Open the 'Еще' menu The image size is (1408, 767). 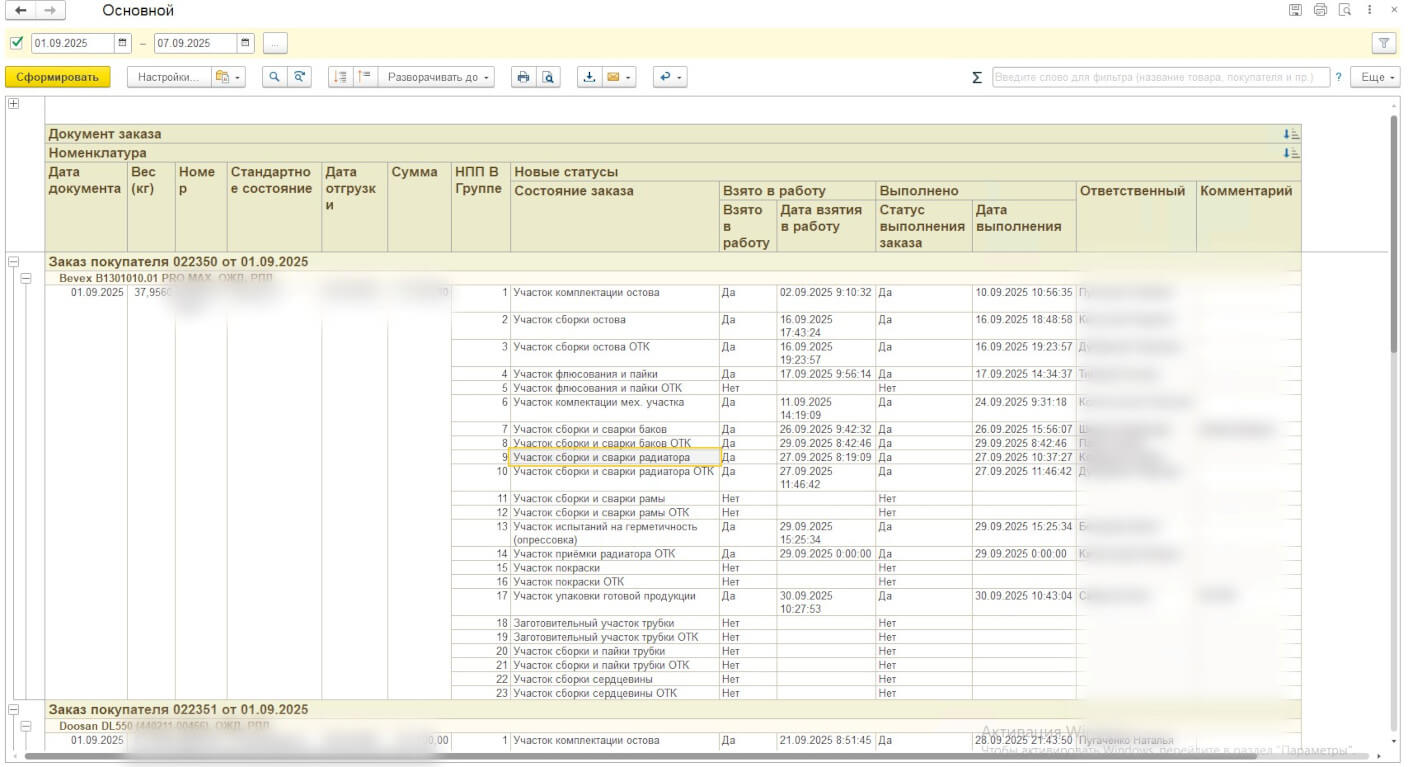click(1374, 77)
